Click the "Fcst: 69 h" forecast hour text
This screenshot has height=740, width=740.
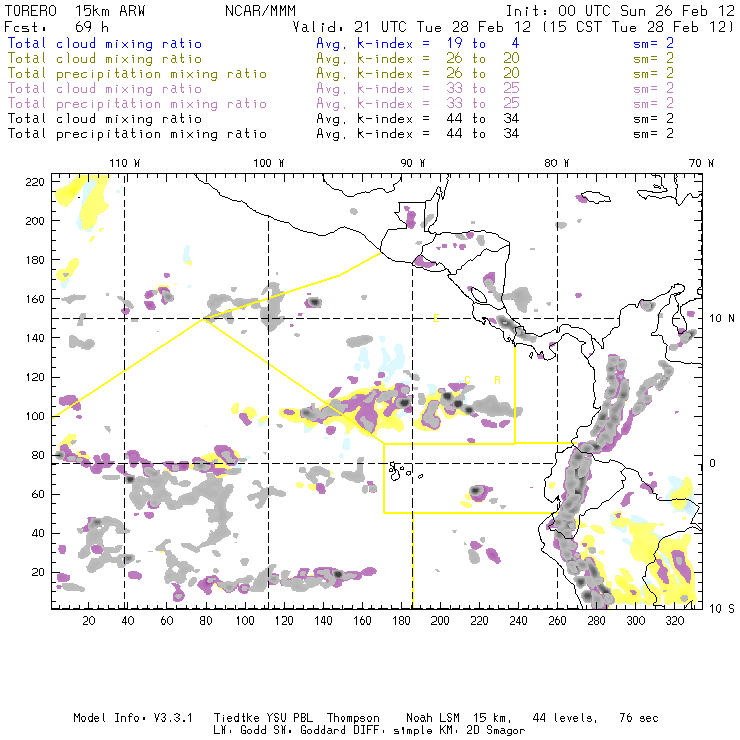point(56,26)
